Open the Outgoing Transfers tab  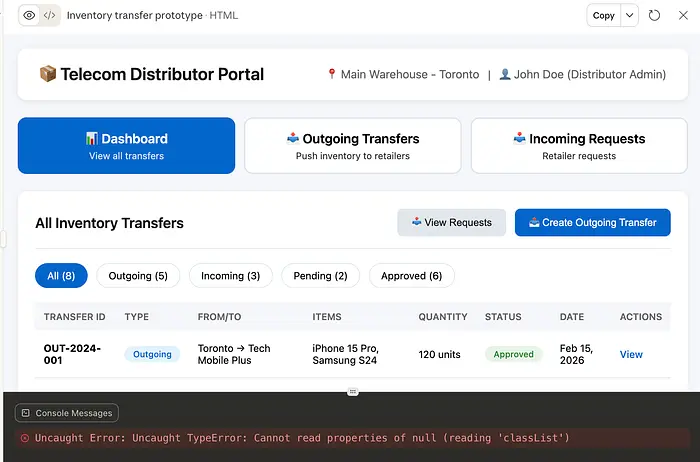(353, 146)
